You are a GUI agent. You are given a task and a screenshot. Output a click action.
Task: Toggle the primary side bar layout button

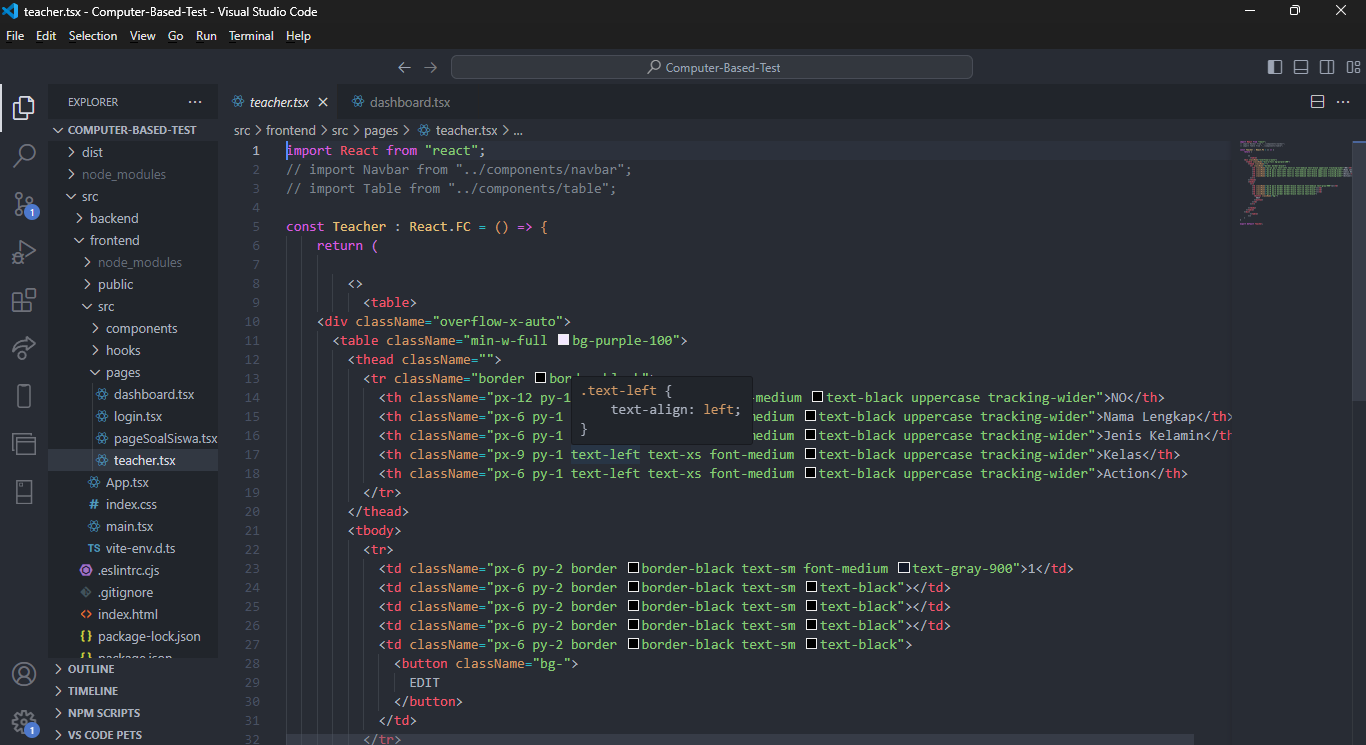click(x=1275, y=67)
